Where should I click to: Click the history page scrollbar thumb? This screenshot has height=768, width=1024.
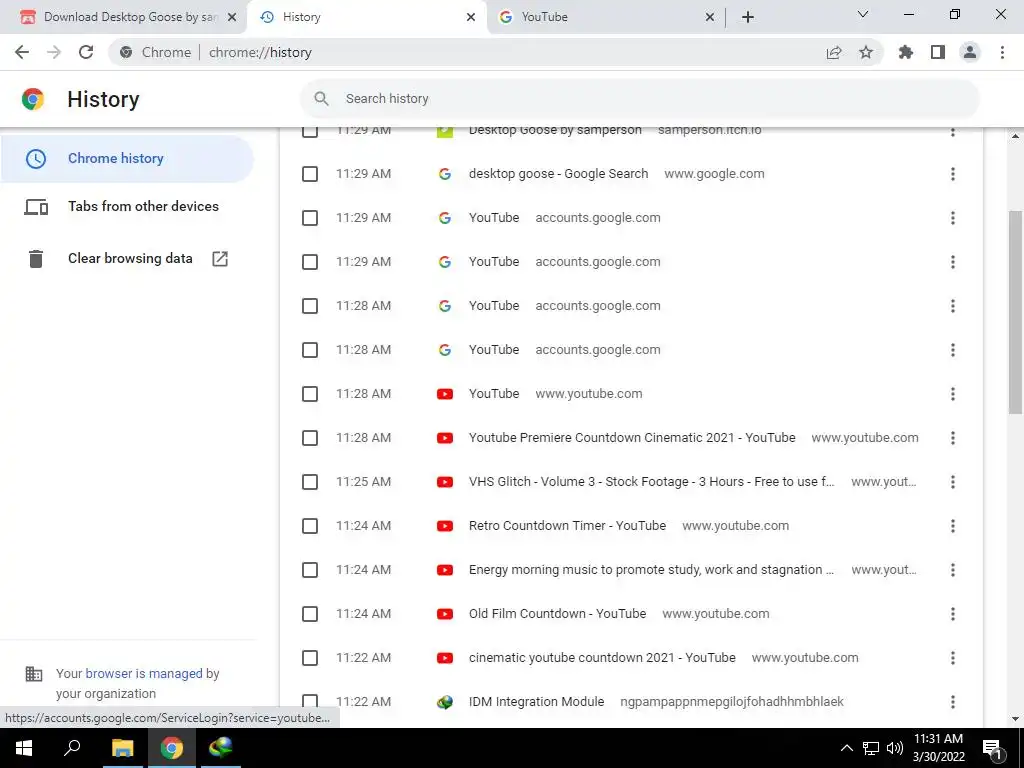pyautogui.click(x=1015, y=312)
